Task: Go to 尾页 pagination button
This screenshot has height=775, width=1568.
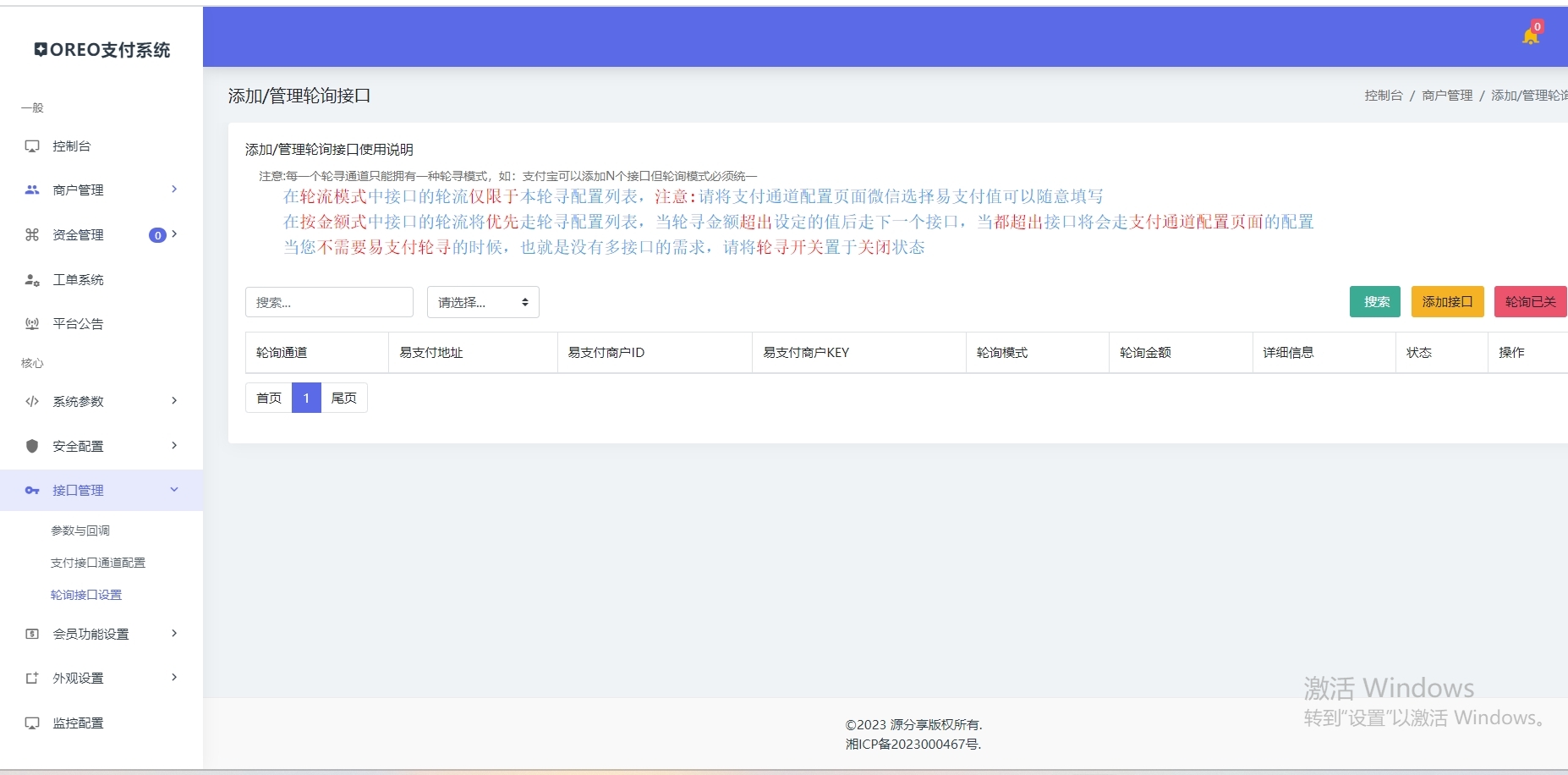Action: 344,398
